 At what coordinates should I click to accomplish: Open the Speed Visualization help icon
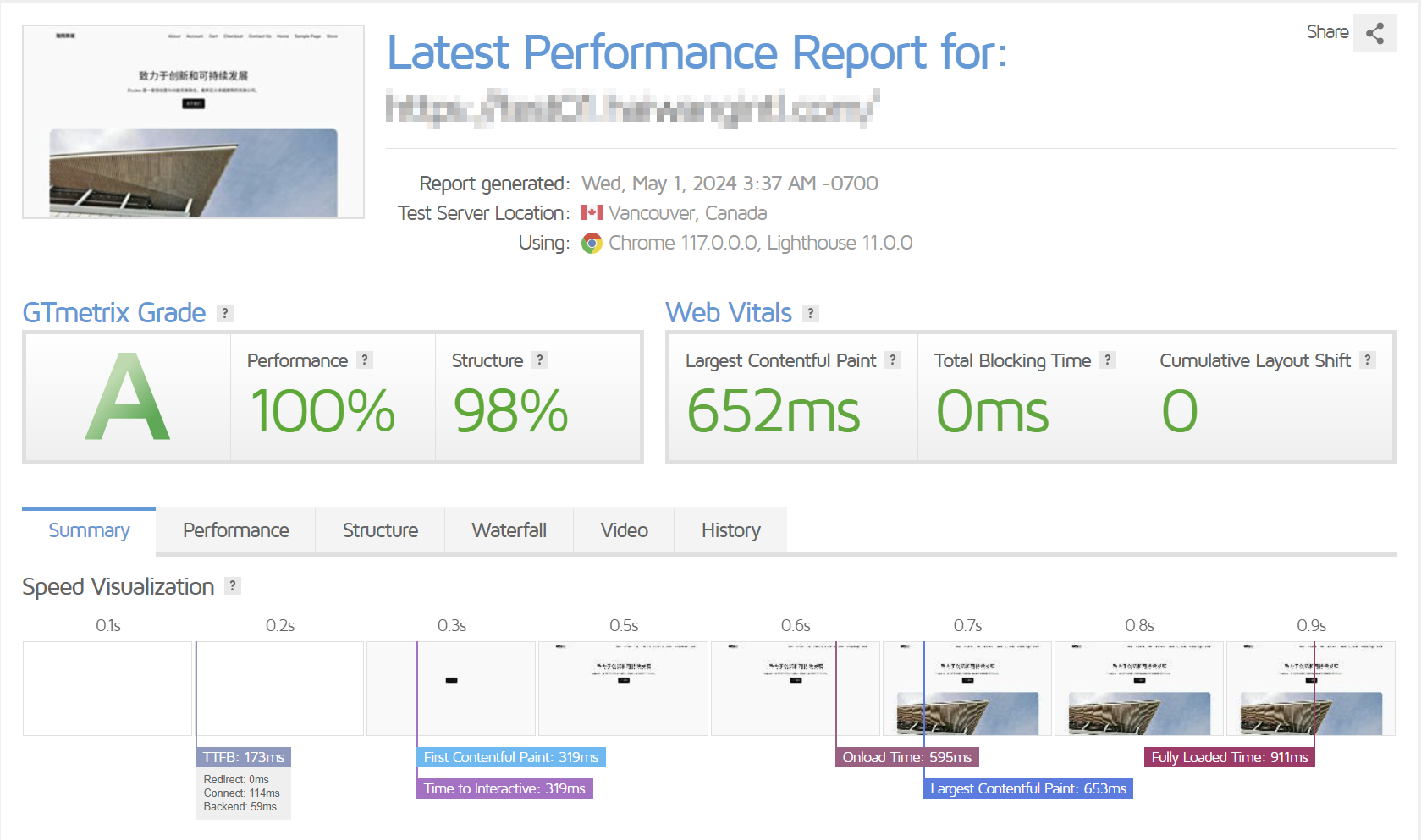(233, 586)
